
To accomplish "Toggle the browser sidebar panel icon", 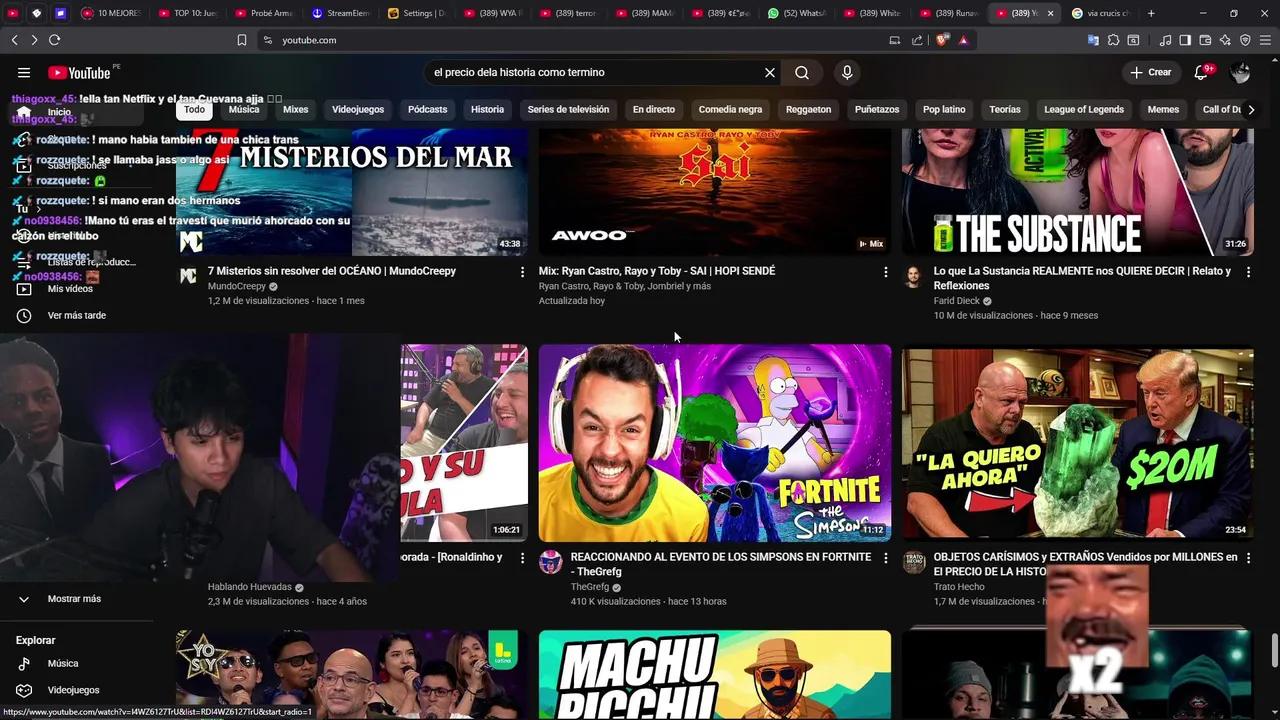I will click(1185, 40).
